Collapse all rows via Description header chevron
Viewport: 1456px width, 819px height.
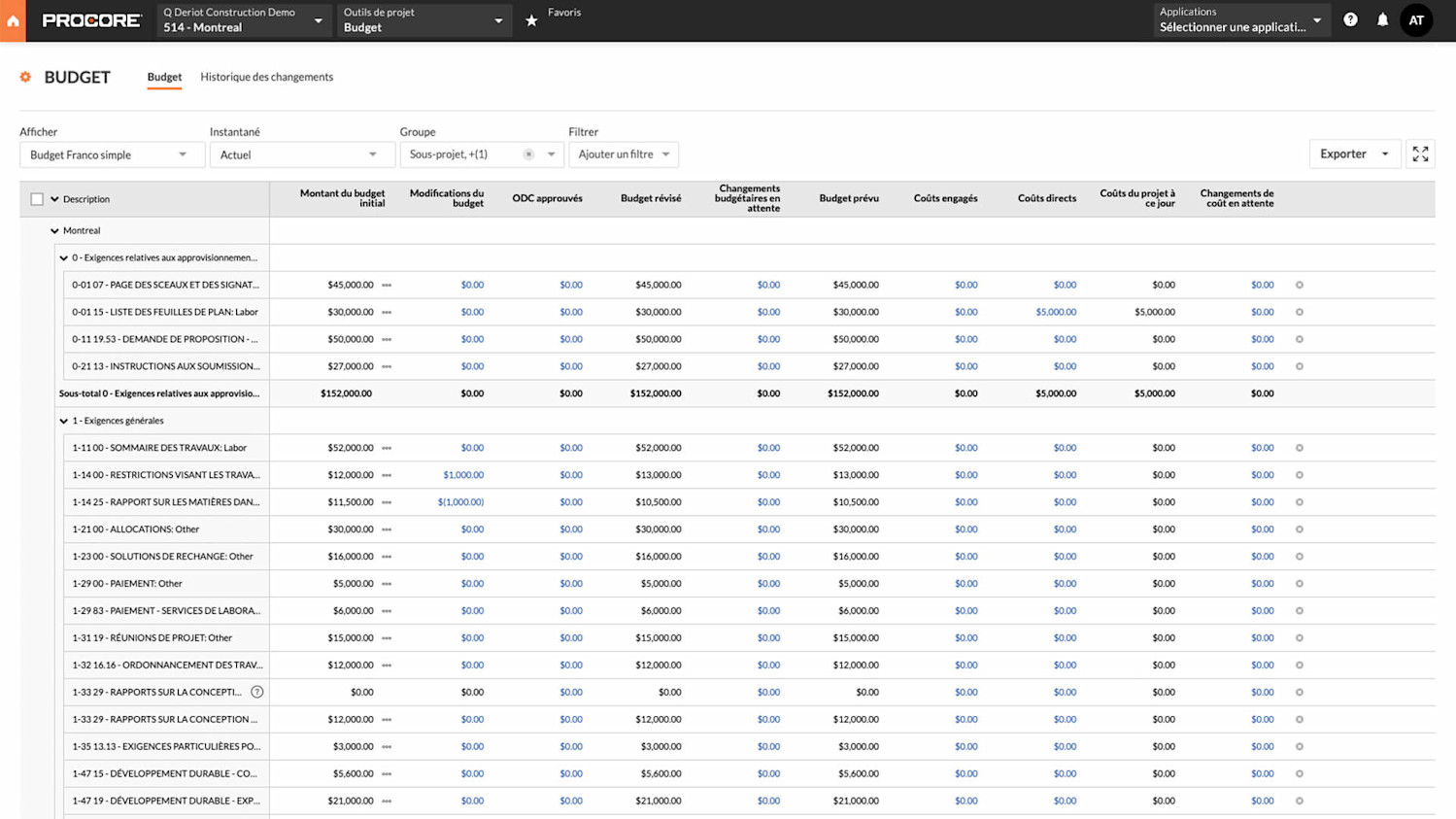pyautogui.click(x=54, y=199)
